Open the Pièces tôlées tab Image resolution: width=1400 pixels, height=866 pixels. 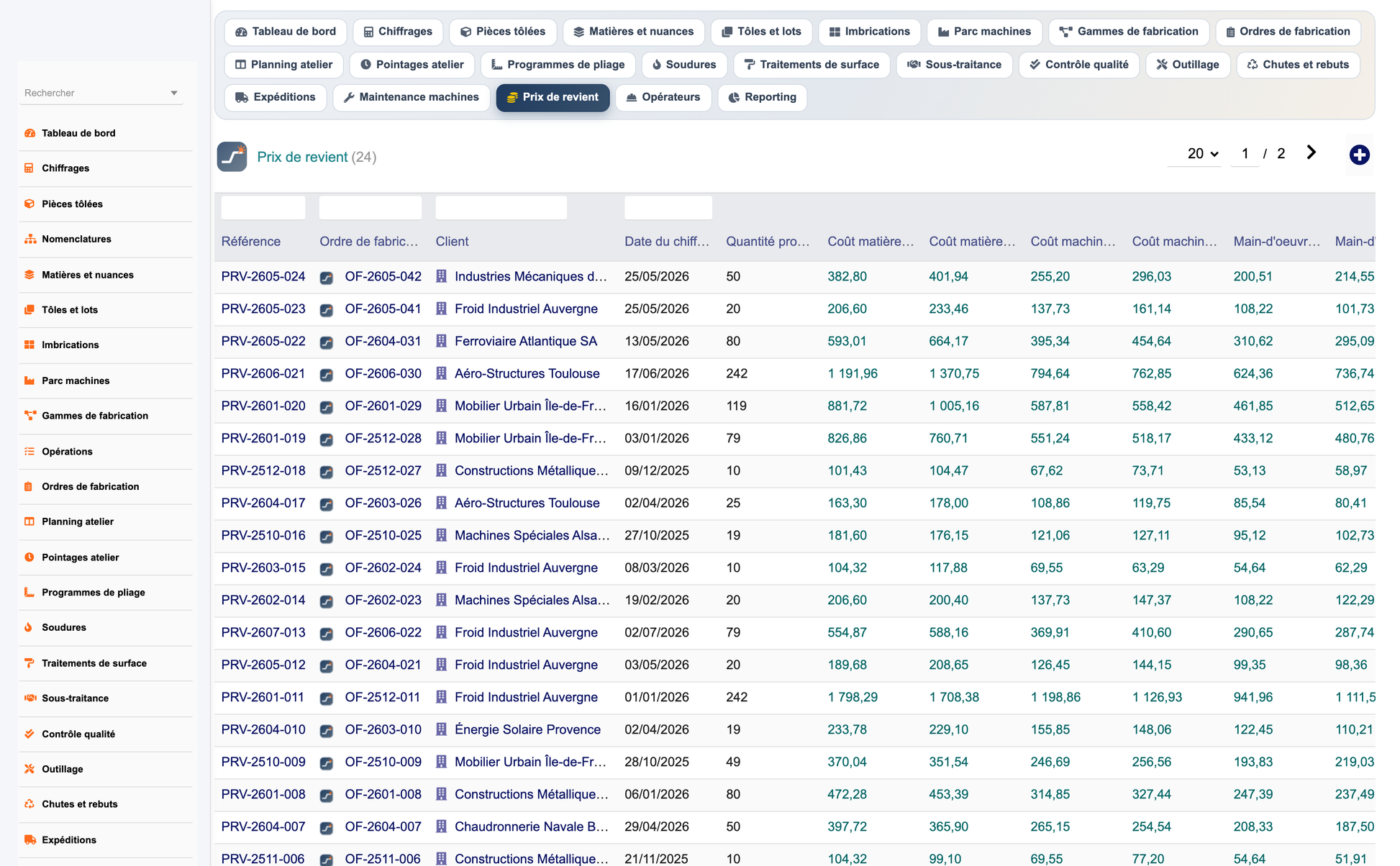pos(503,32)
